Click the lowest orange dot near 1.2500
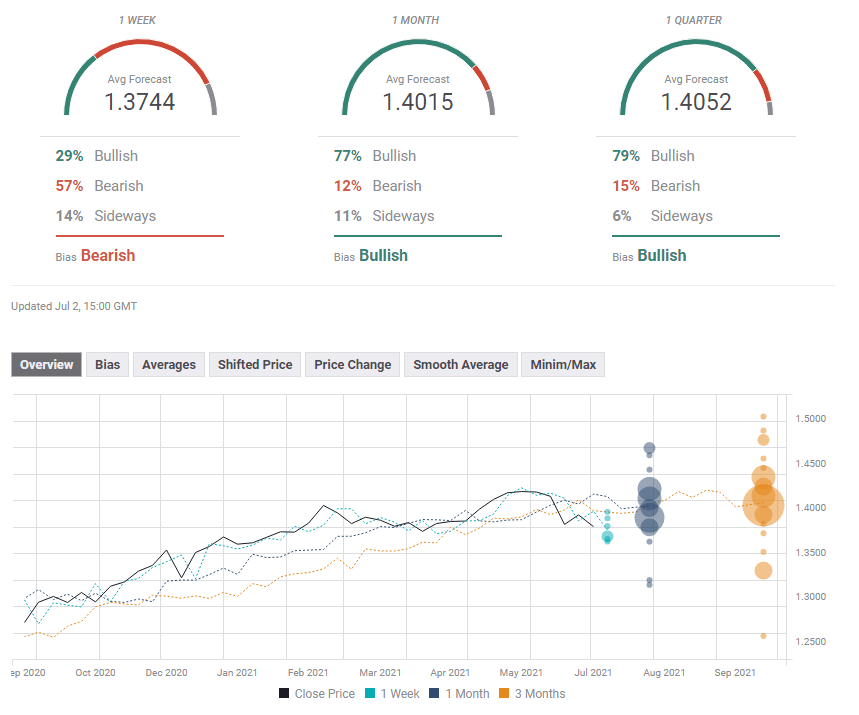Image resolution: width=859 pixels, height=715 pixels. 763,636
